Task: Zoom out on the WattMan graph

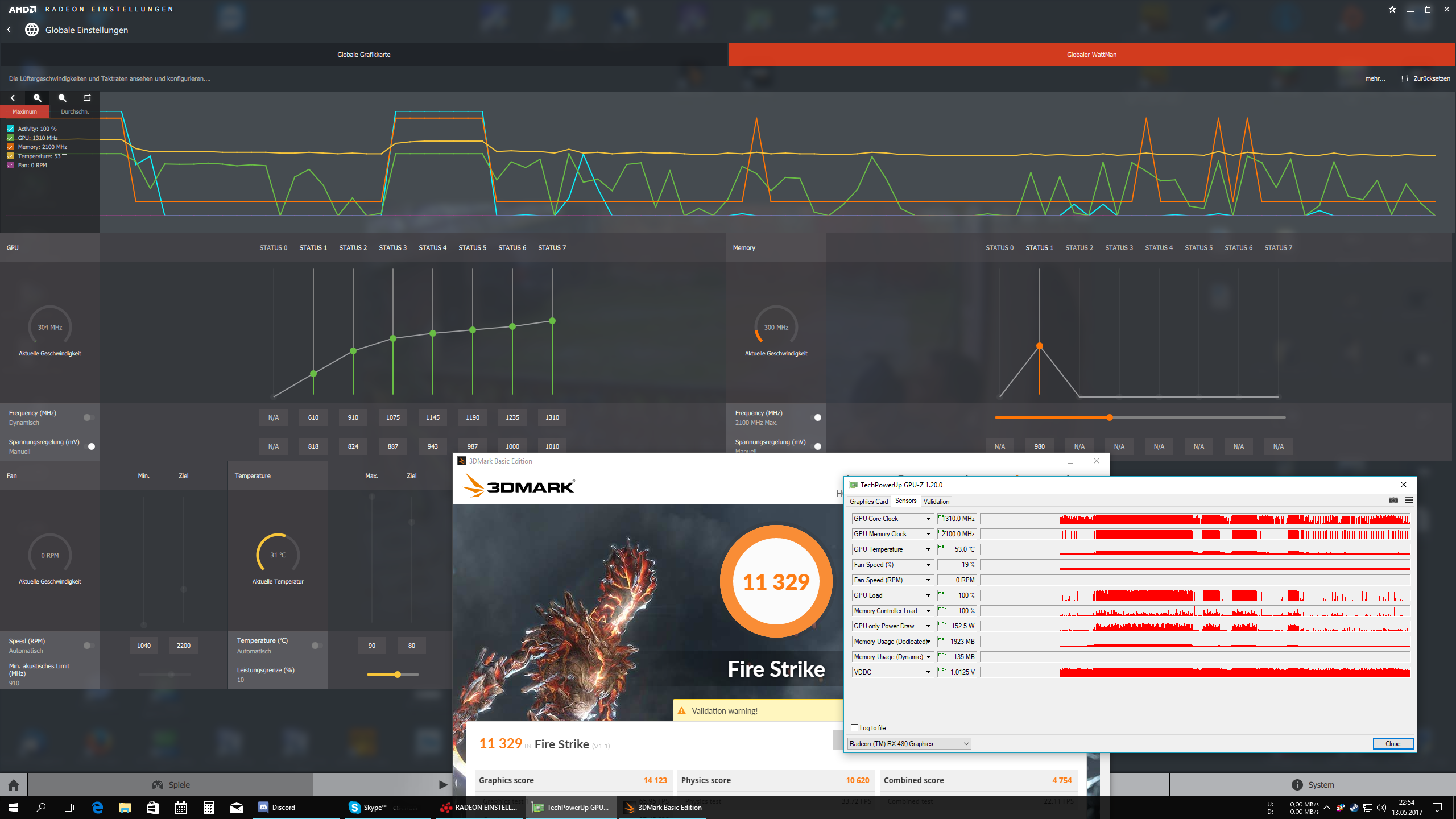Action: point(63,98)
